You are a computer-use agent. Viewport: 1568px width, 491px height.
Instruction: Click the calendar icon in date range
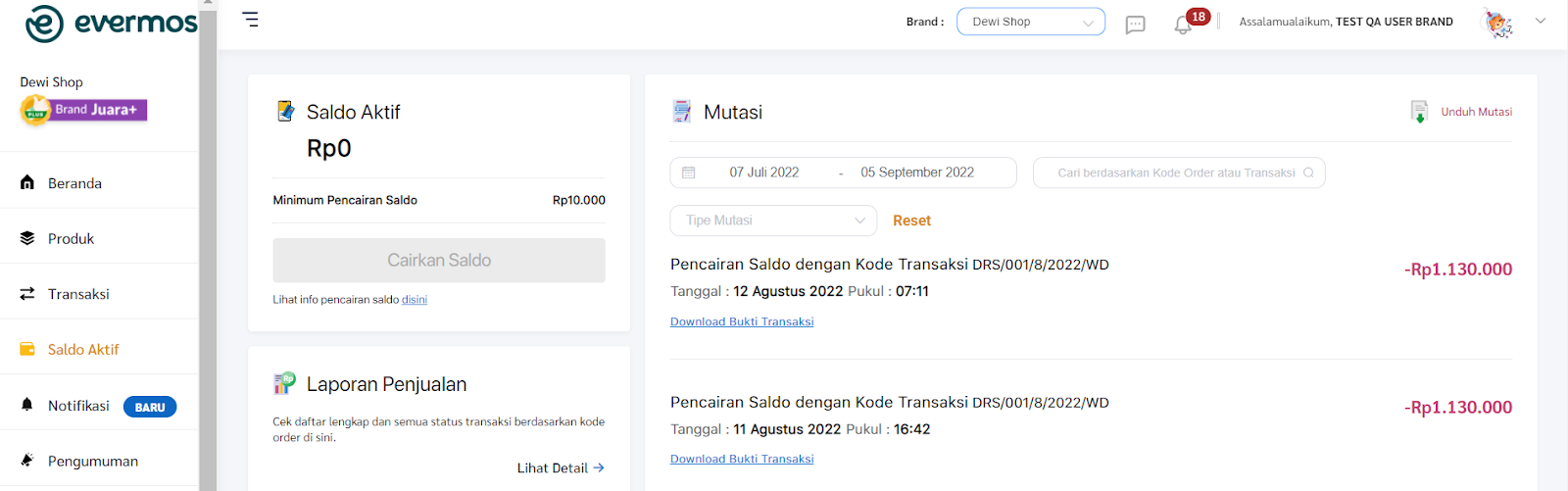689,172
